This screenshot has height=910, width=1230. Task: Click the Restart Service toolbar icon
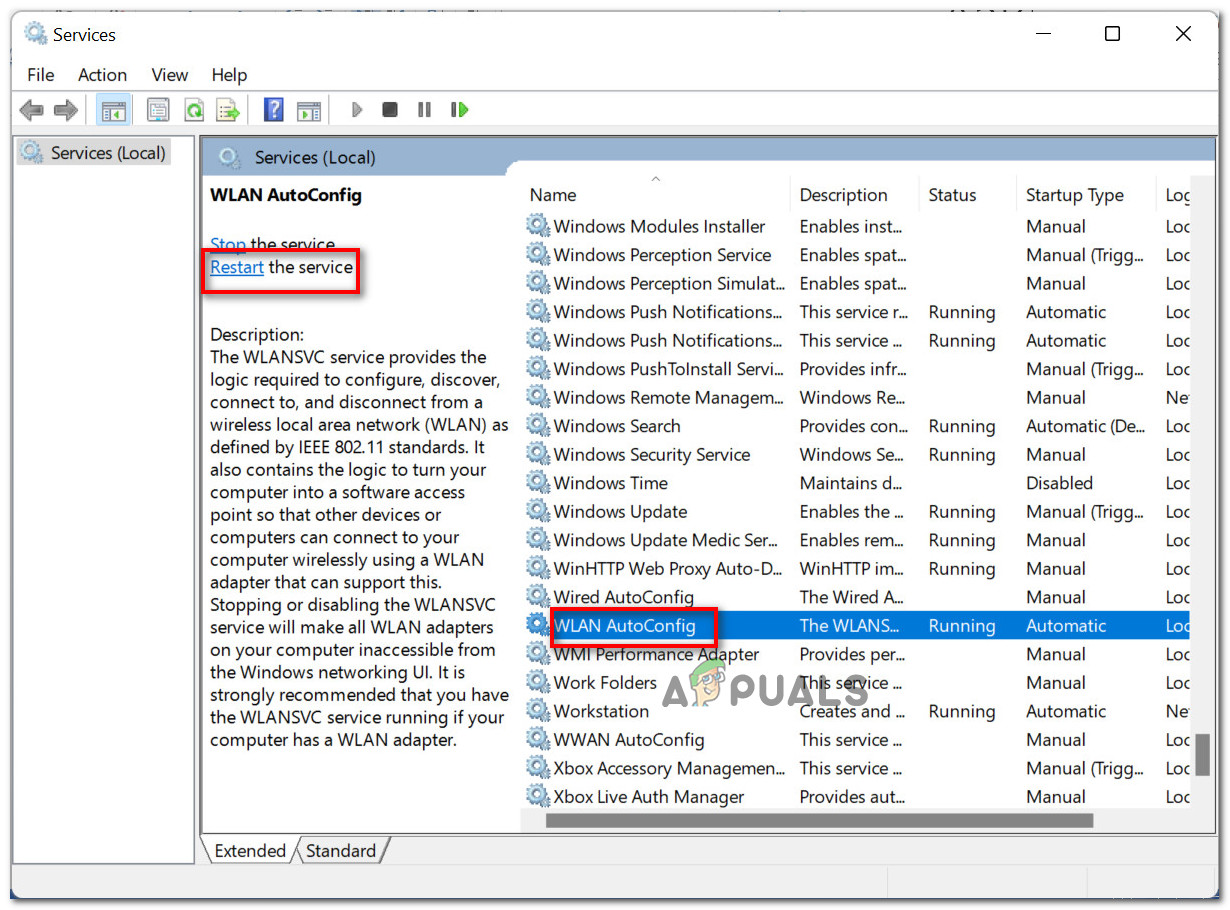pyautogui.click(x=460, y=110)
